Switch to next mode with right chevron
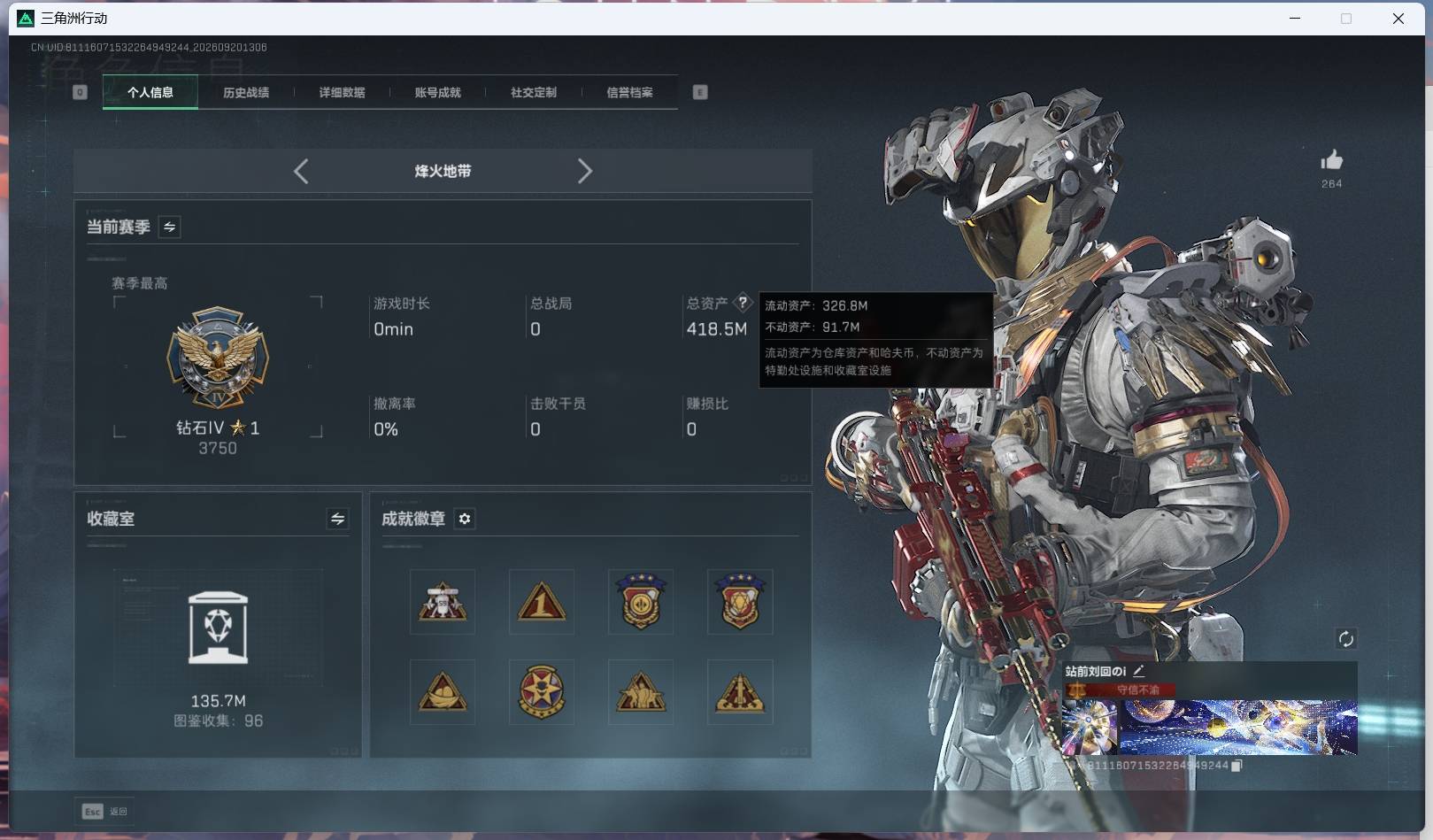The width and height of the screenshot is (1433, 840). [584, 171]
